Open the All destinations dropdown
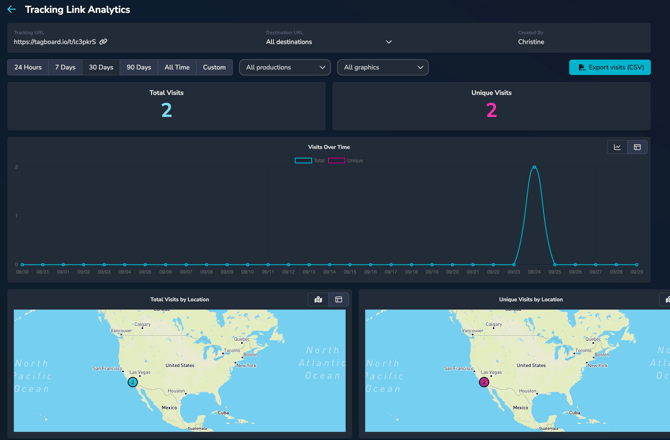Viewport: 670px width, 440px height. [329, 42]
